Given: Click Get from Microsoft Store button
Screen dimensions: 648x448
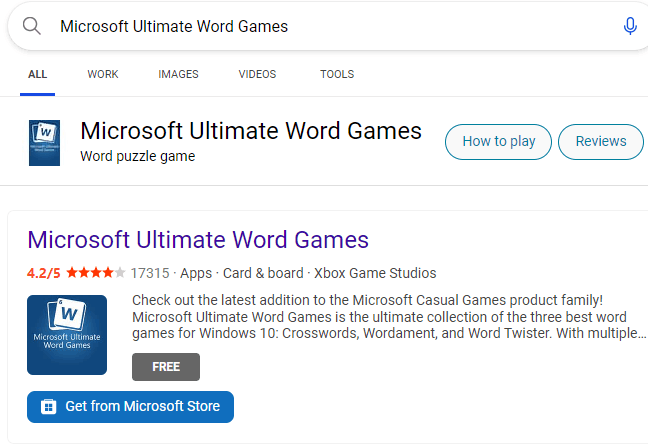Looking at the screenshot, I should pos(131,407).
